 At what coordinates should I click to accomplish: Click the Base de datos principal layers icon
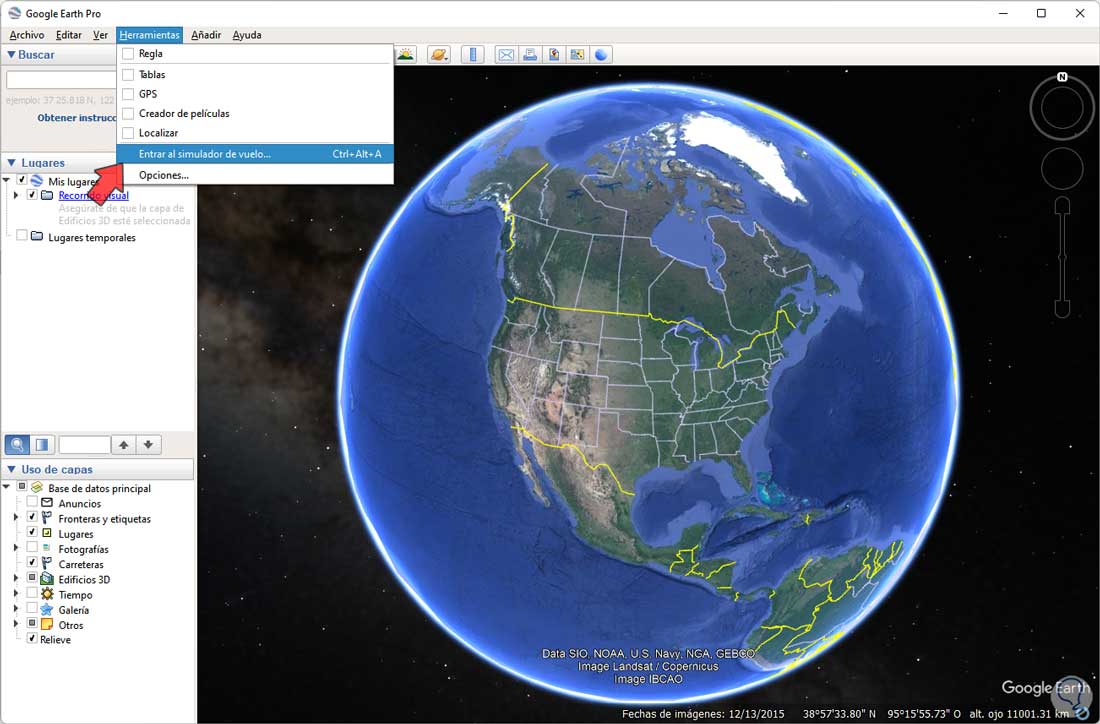pyautogui.click(x=36, y=488)
